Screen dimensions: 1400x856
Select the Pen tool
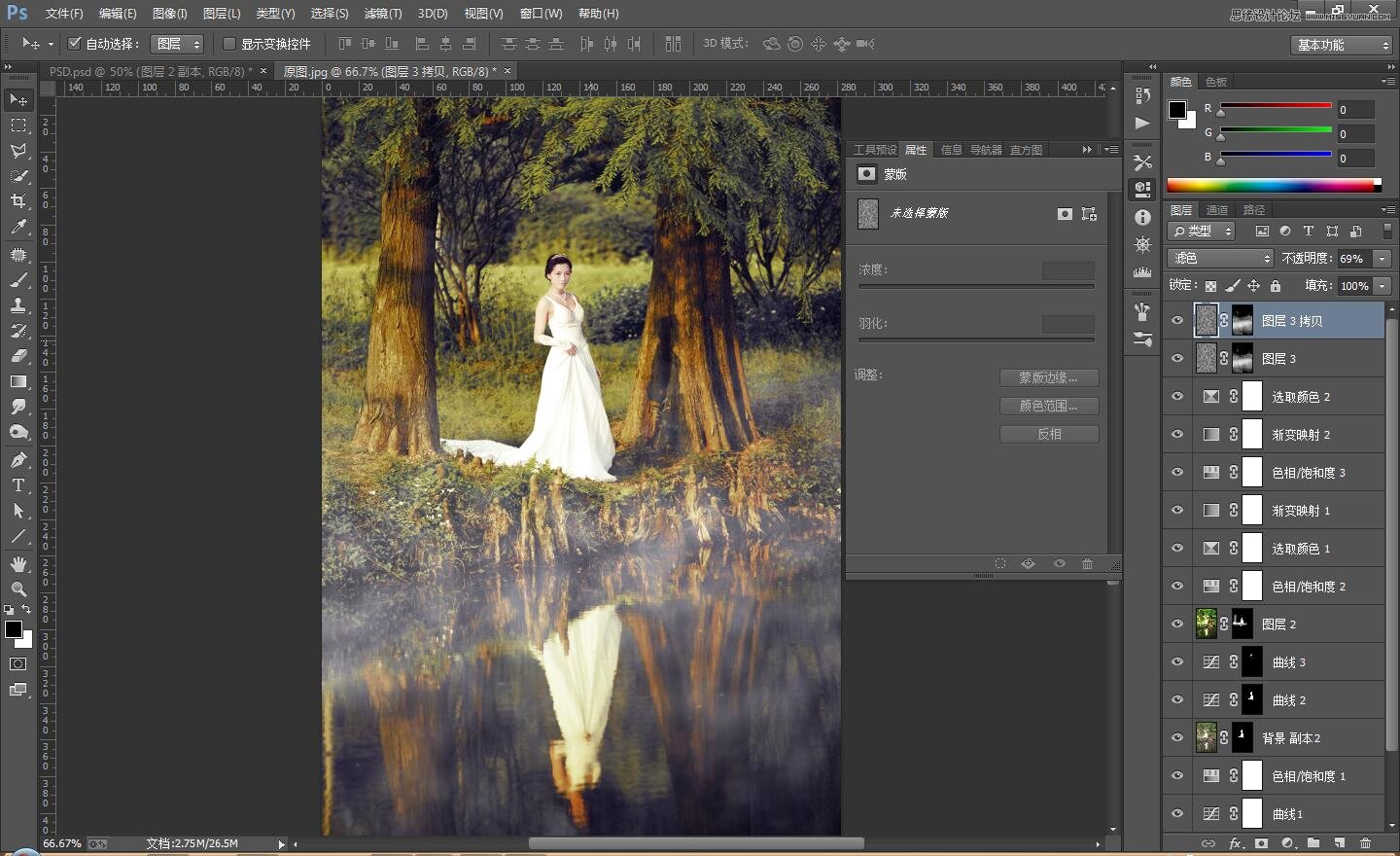[18, 460]
